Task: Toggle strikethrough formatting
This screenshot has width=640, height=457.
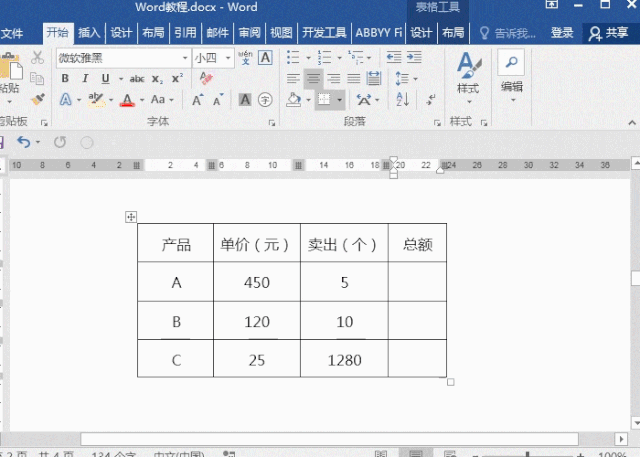Action: (x=137, y=79)
